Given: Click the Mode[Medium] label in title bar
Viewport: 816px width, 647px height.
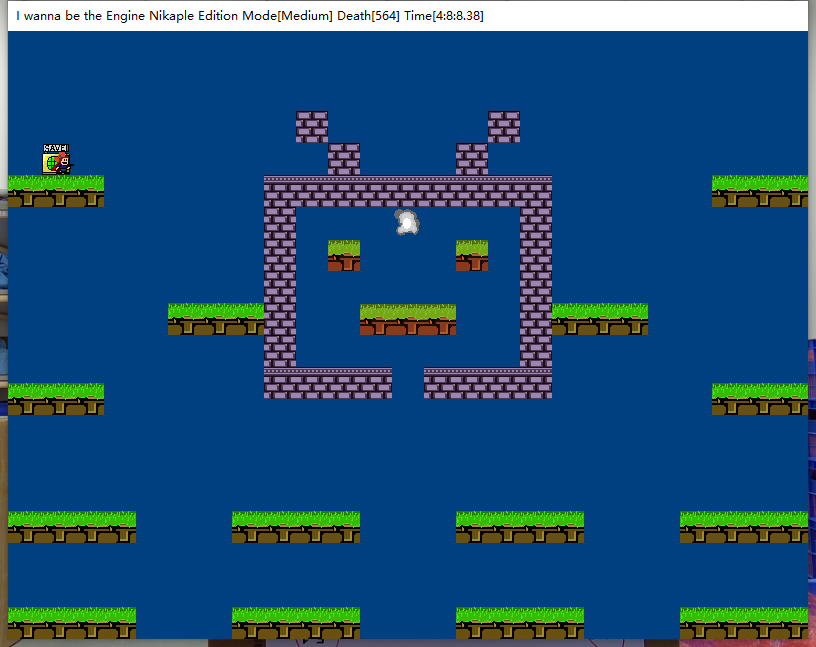Looking at the screenshot, I should click(x=287, y=16).
